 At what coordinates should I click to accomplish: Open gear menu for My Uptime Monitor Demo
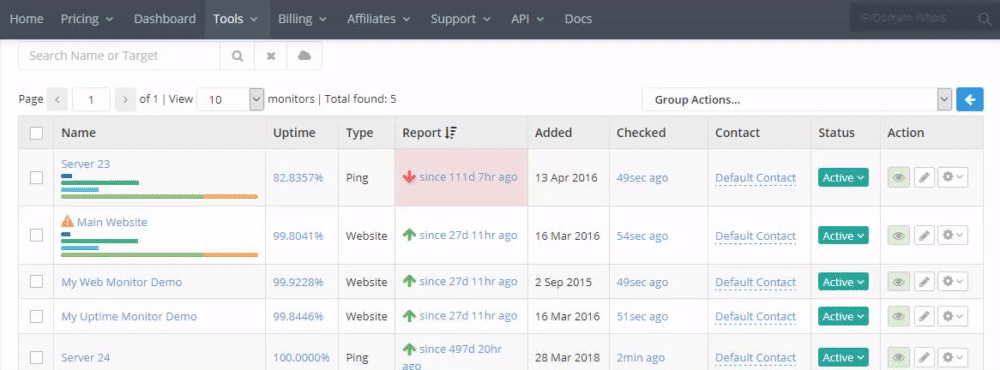953,316
